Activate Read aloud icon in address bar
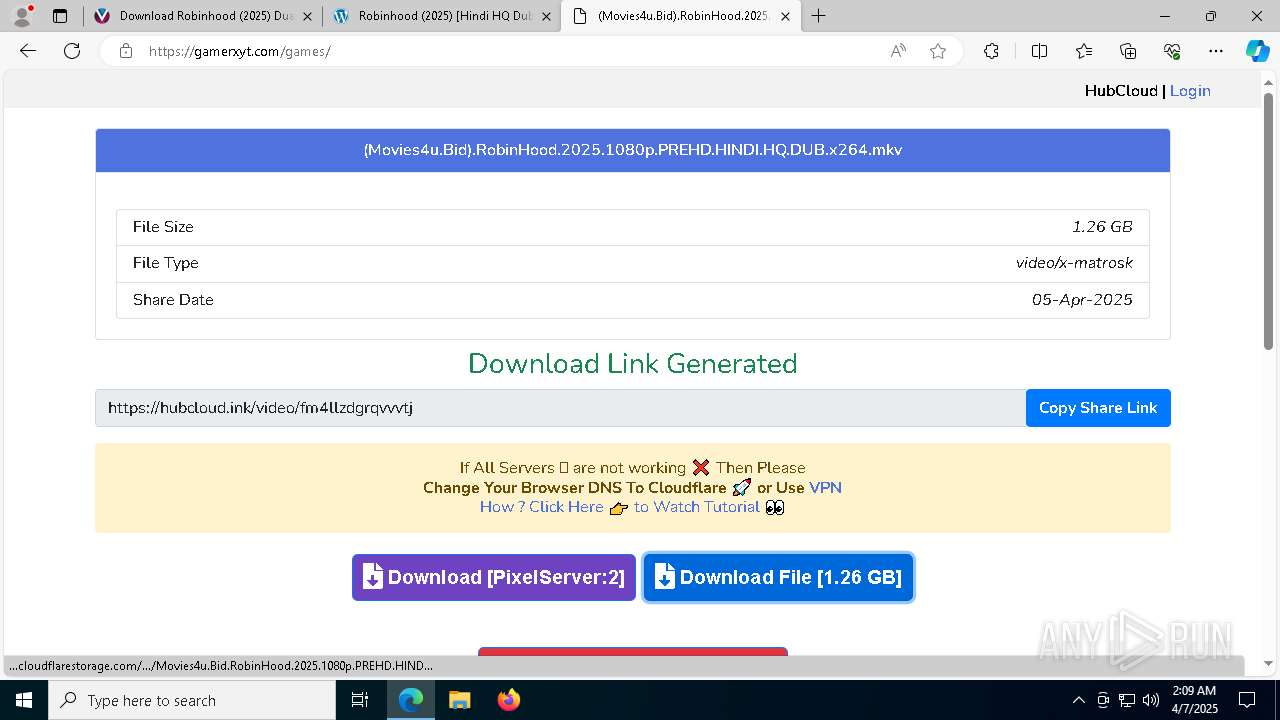The height and width of the screenshot is (720, 1280). click(898, 51)
